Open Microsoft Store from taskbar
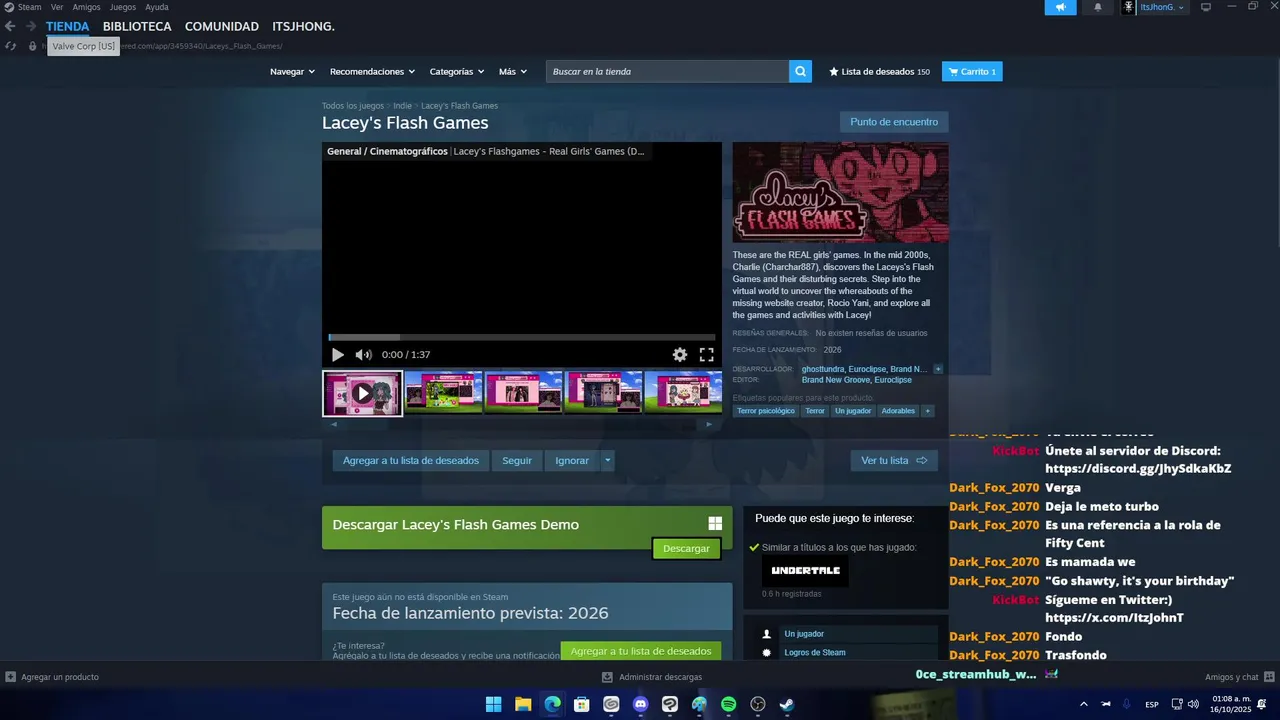Image resolution: width=1280 pixels, height=720 pixels. click(x=582, y=704)
